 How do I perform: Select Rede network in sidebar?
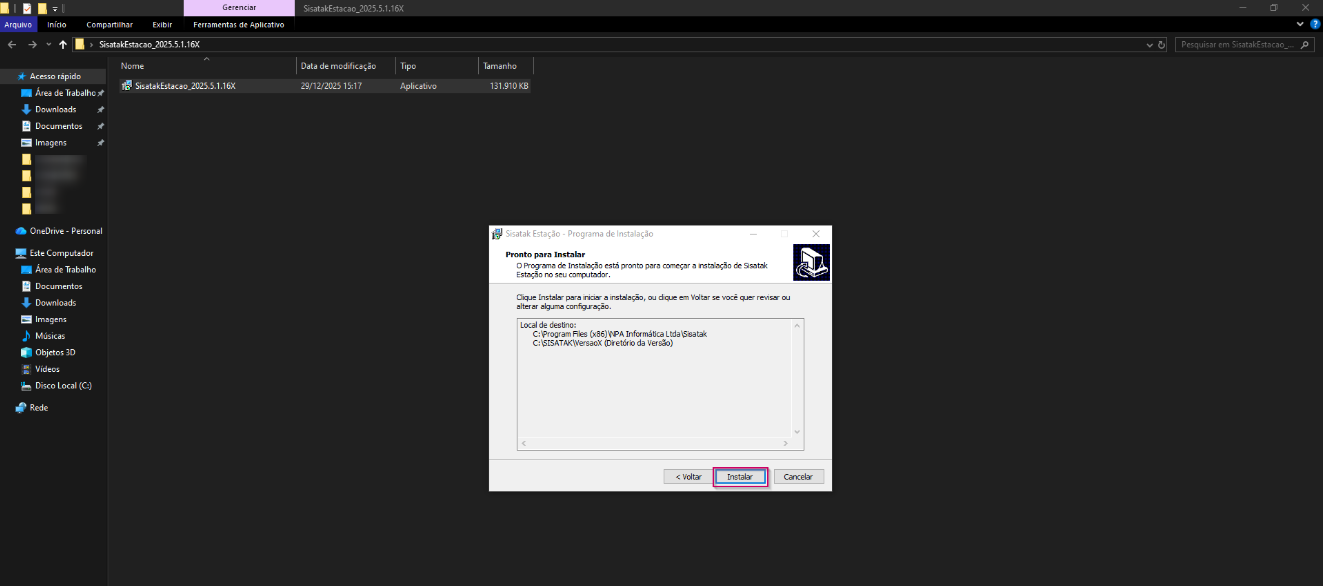pyautogui.click(x=39, y=408)
